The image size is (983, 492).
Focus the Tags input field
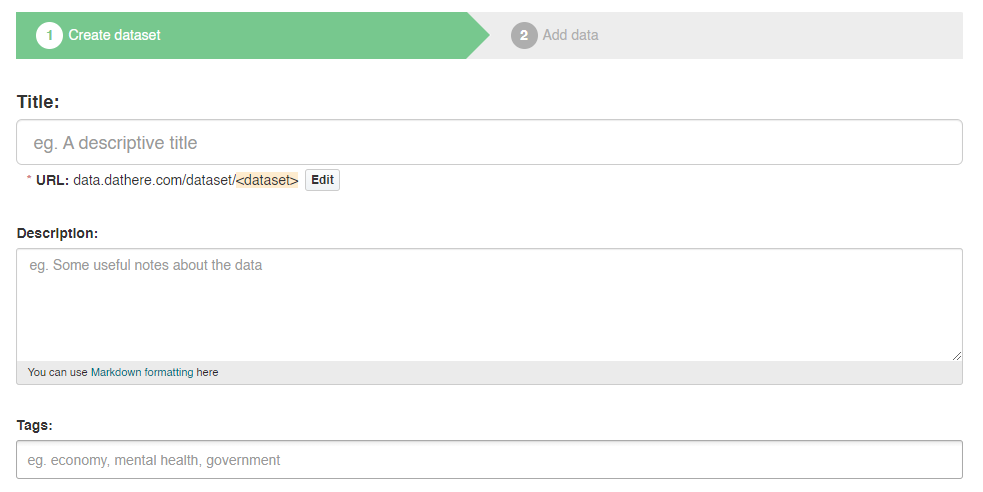489,460
